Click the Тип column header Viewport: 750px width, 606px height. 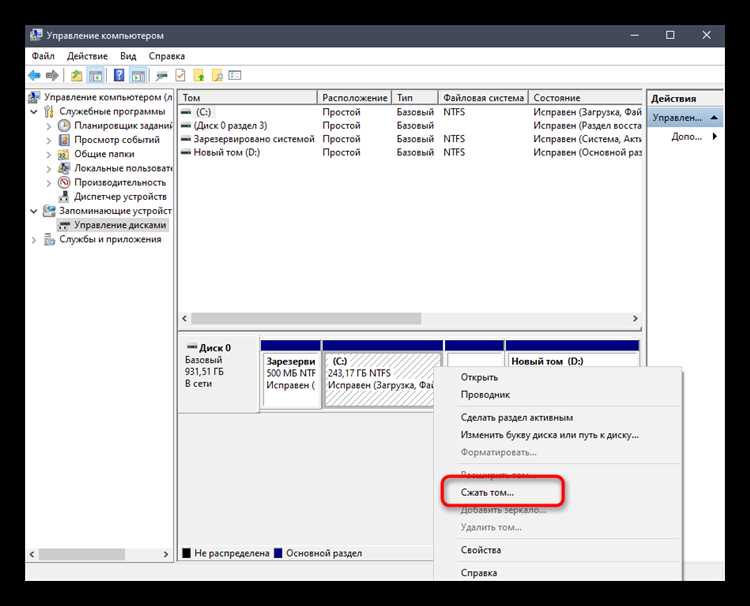point(415,98)
